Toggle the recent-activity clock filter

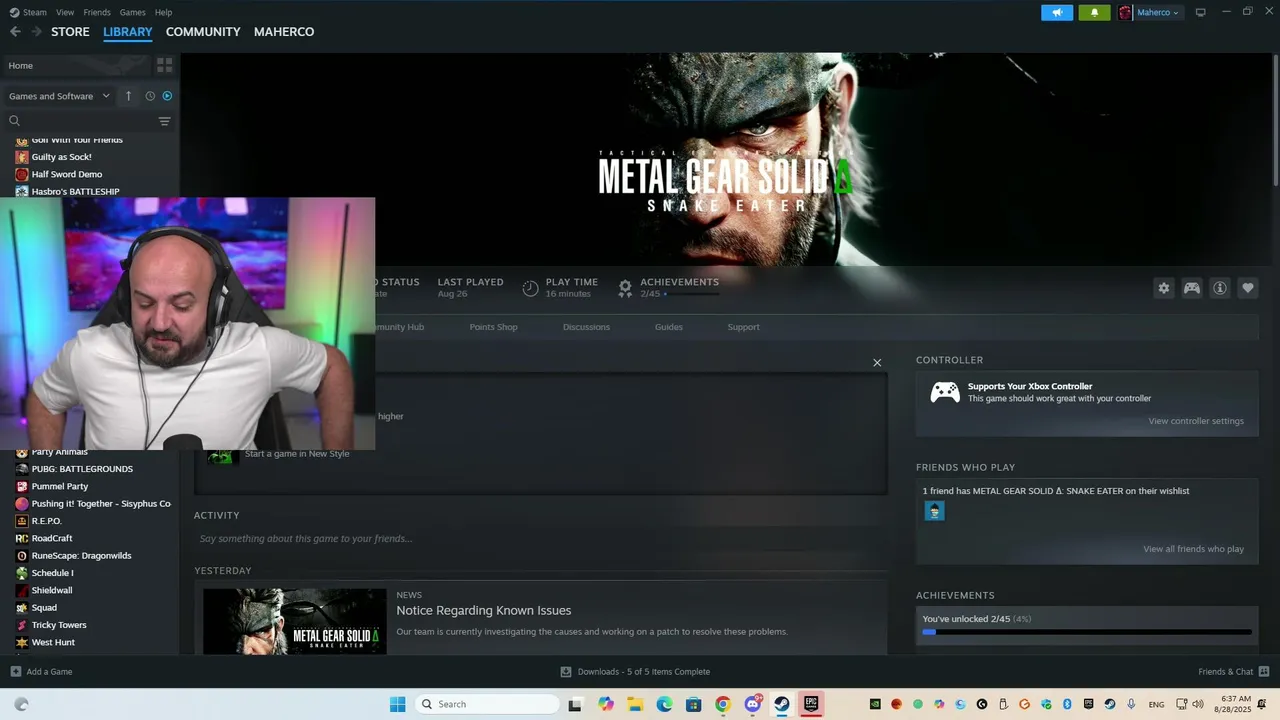click(150, 96)
